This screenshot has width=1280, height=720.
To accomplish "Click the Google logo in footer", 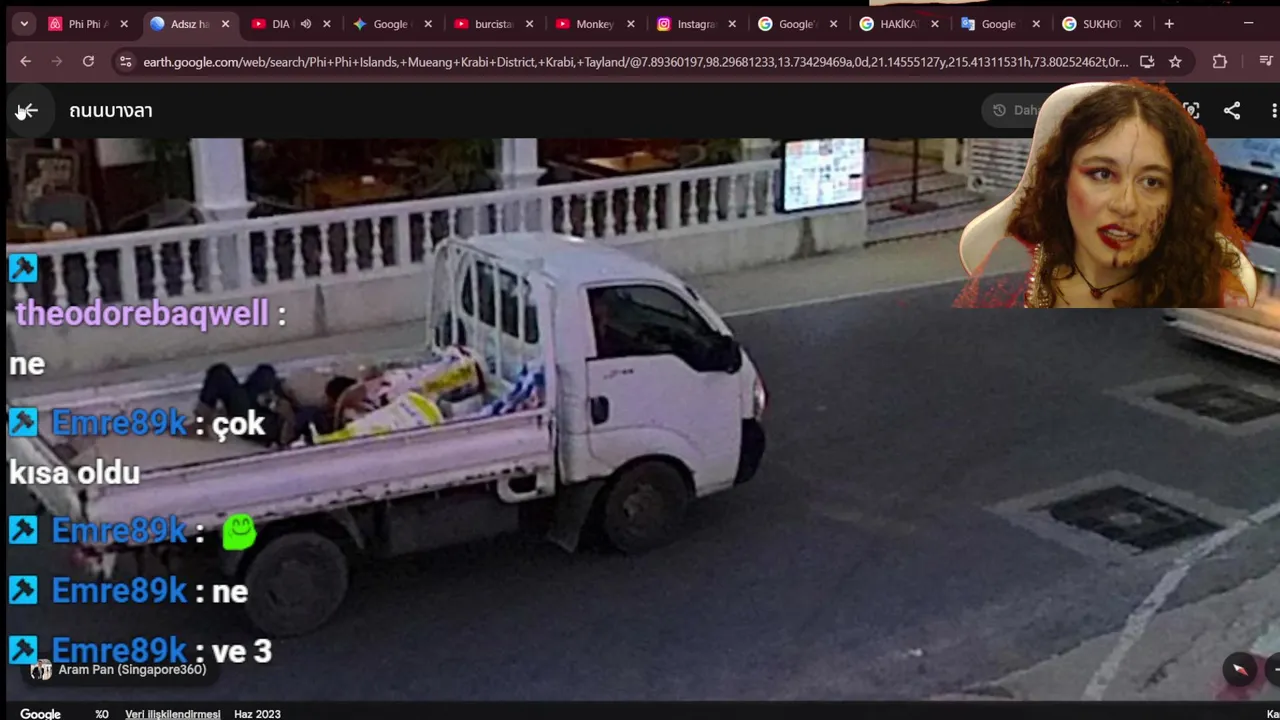I will click(x=40, y=714).
